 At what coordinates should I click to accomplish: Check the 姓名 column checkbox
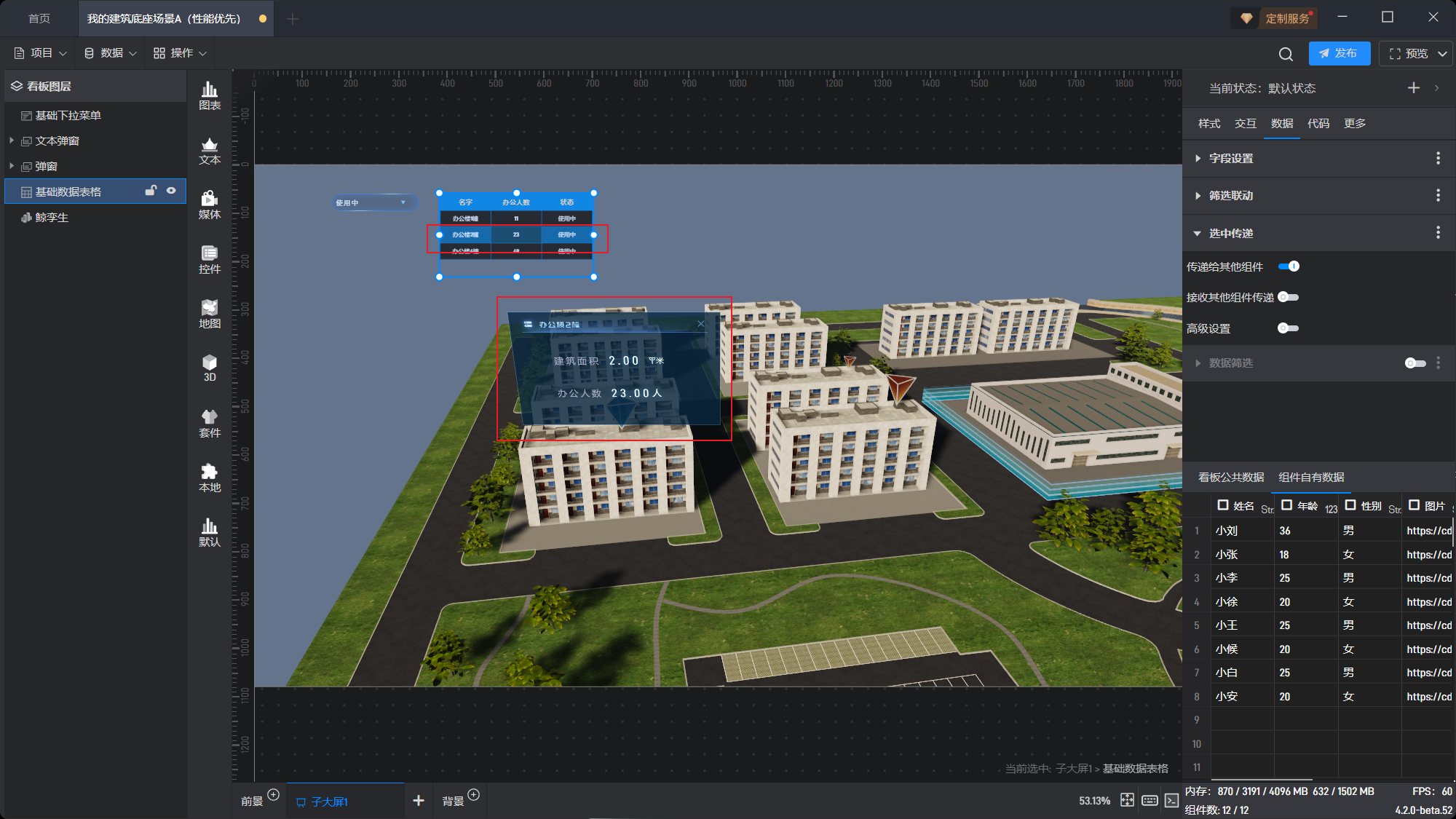point(1223,505)
